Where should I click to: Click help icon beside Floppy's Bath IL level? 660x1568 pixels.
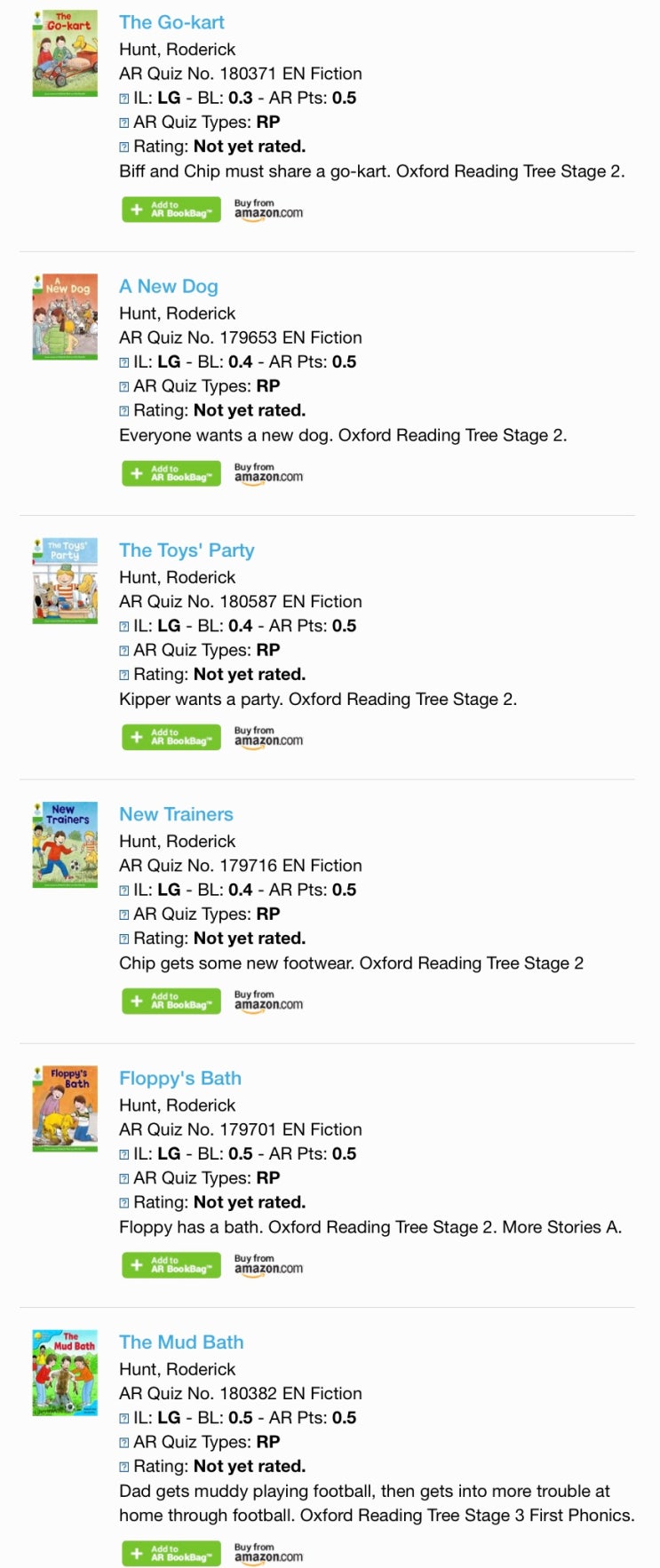[x=124, y=1154]
